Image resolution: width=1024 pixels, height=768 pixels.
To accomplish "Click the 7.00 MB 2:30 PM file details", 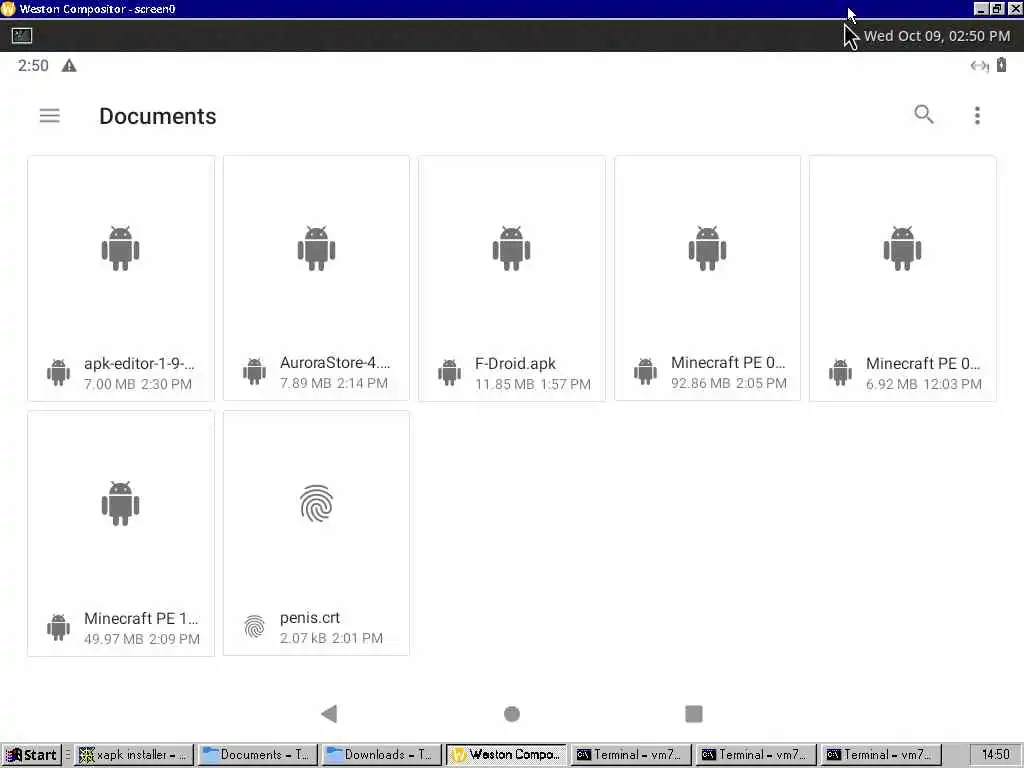I will coord(138,384).
